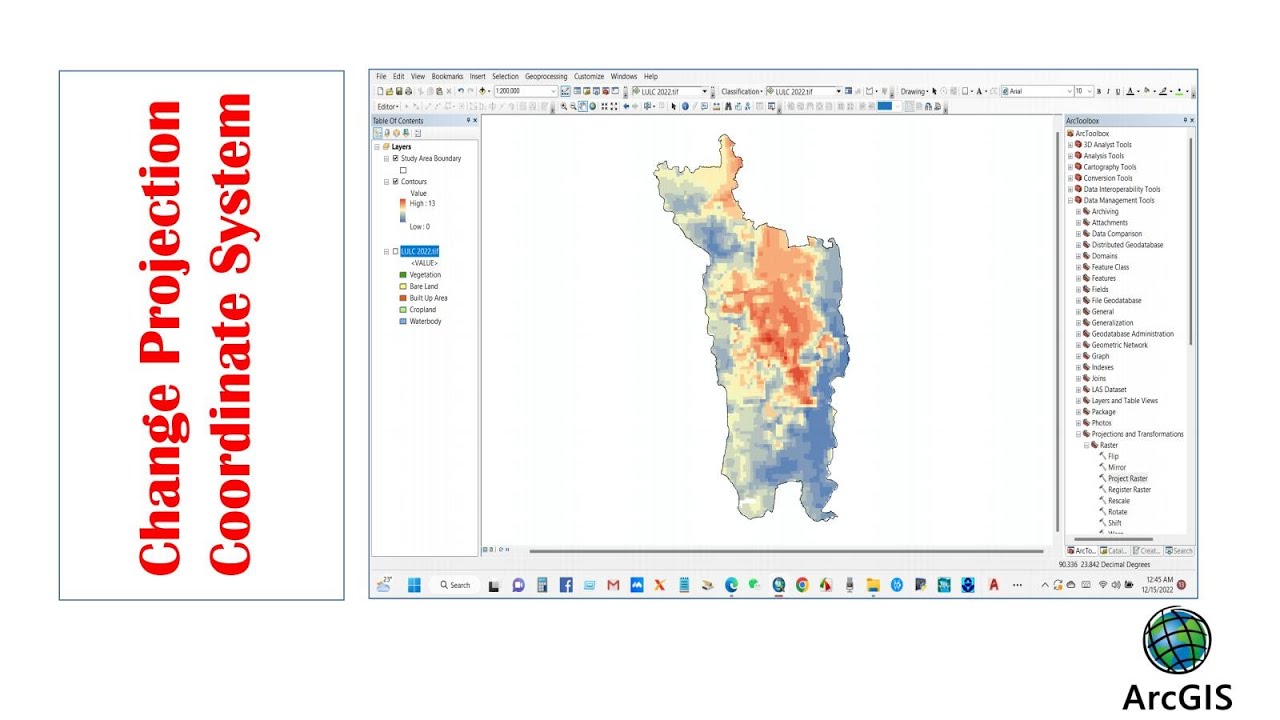Activate the Identify tool
This screenshot has width=1280, height=720.
tap(685, 106)
